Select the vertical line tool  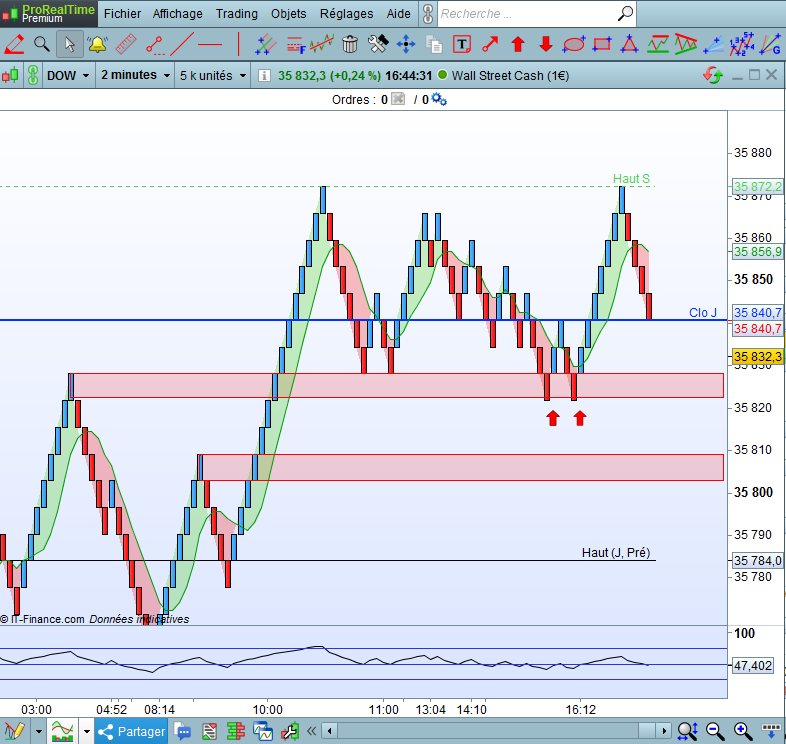[239, 44]
